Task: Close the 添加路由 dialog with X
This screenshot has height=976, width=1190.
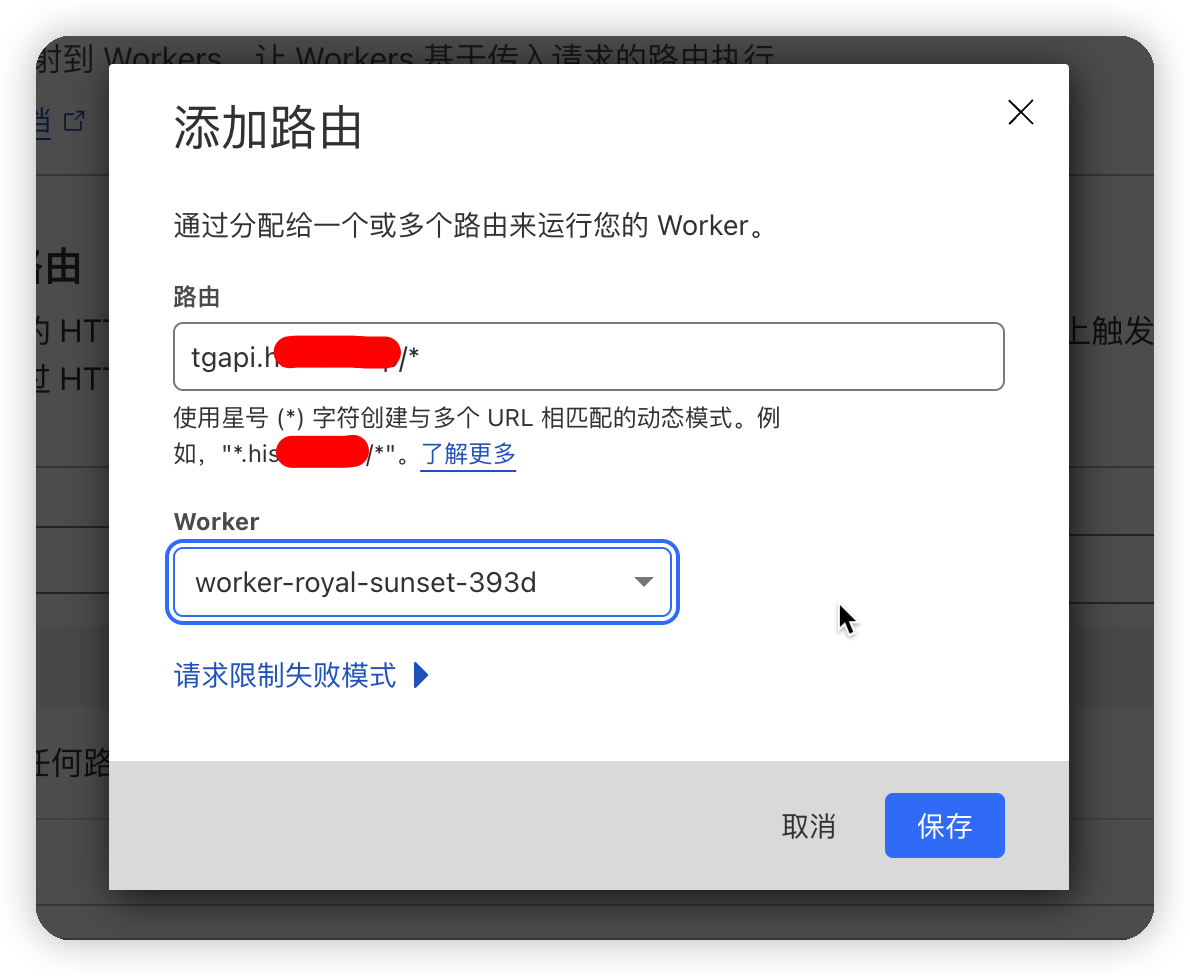Action: pos(1021,112)
